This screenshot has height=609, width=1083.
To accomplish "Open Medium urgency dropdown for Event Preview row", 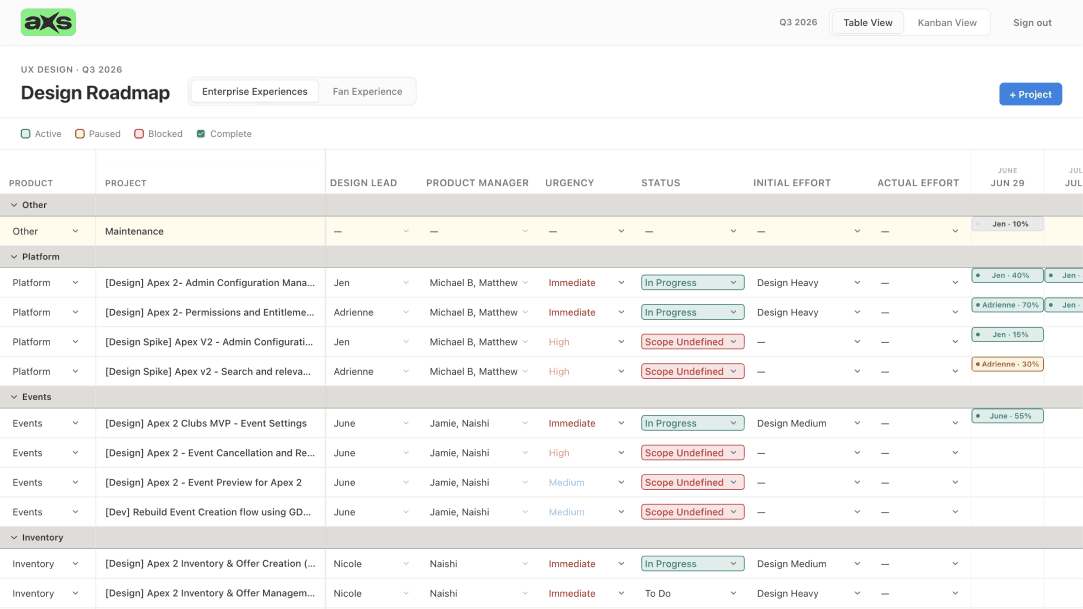I will pos(586,483).
